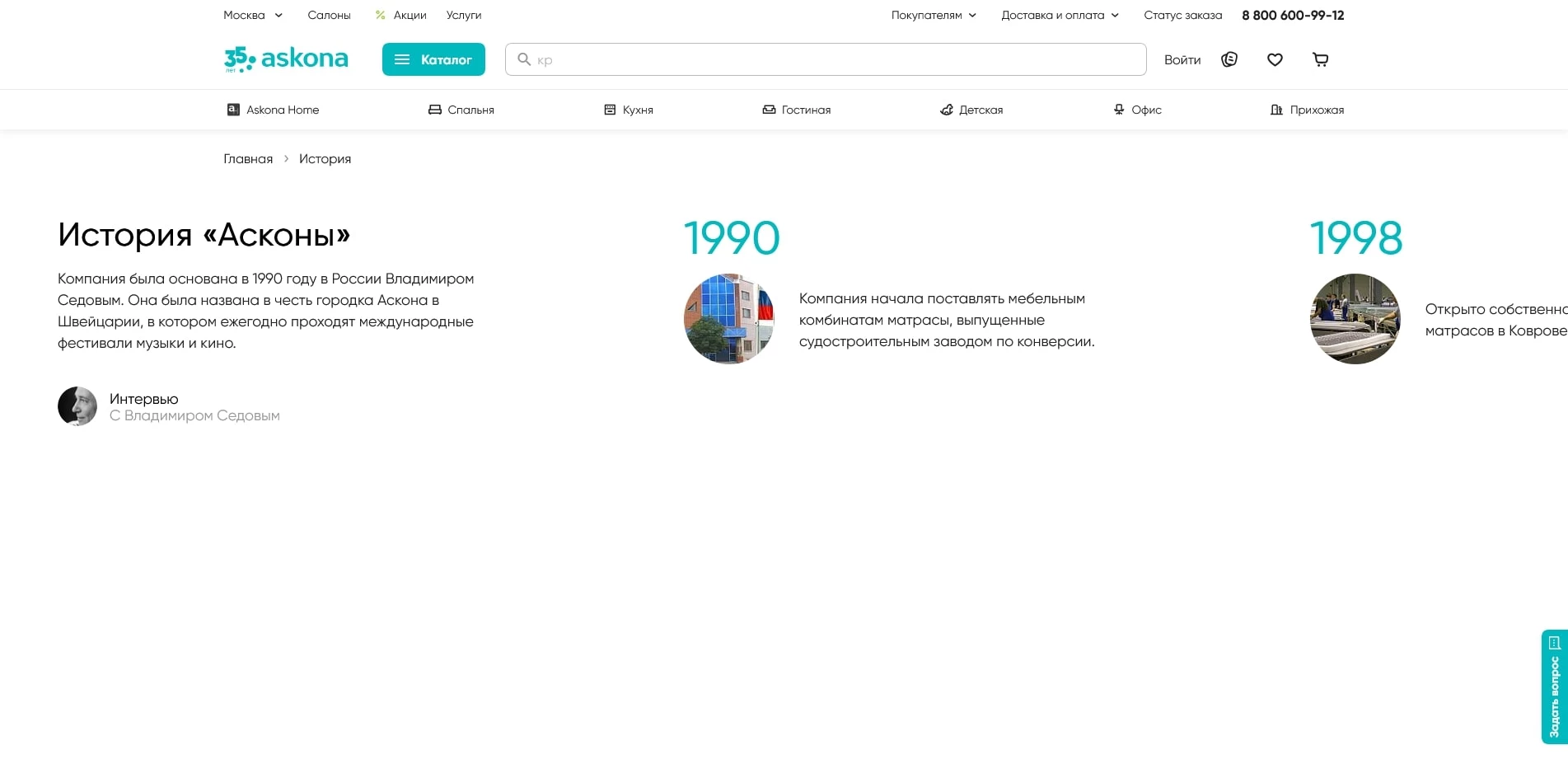The image size is (1568, 764).
Task: Click the Askona Home nav icon
Action: click(x=233, y=109)
